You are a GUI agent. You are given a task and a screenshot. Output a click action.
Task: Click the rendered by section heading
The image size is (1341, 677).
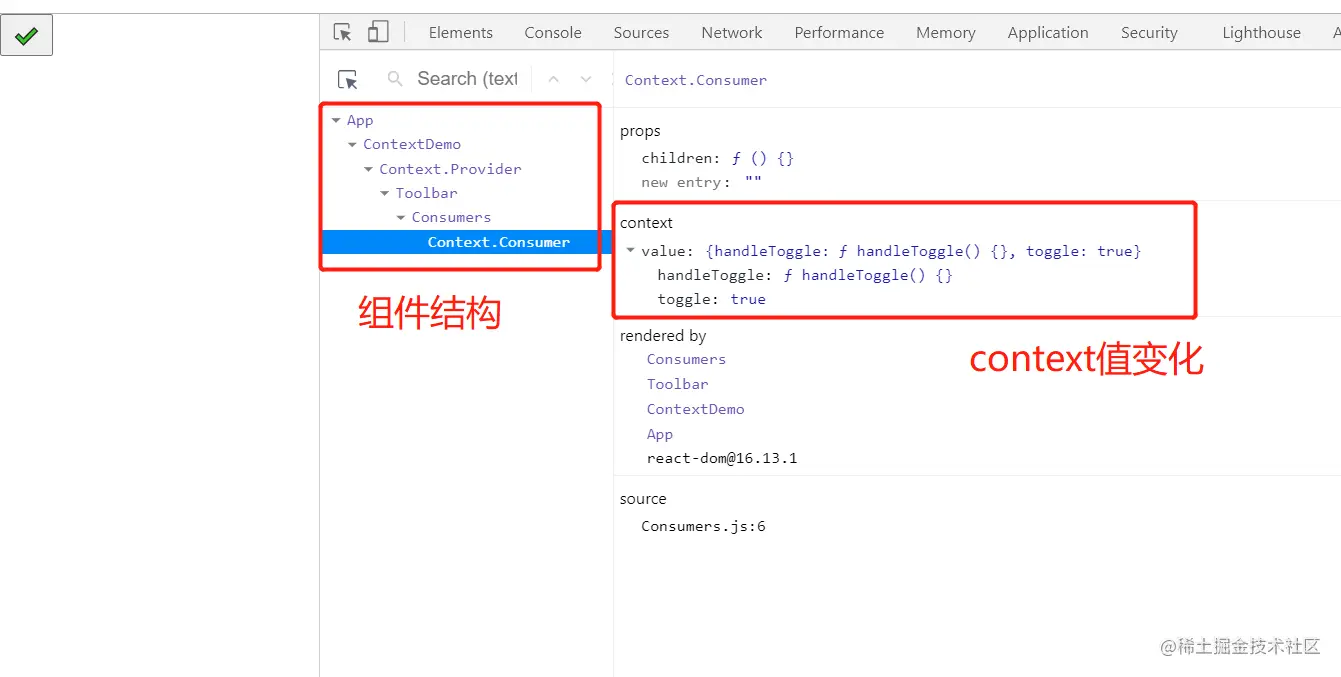(663, 336)
